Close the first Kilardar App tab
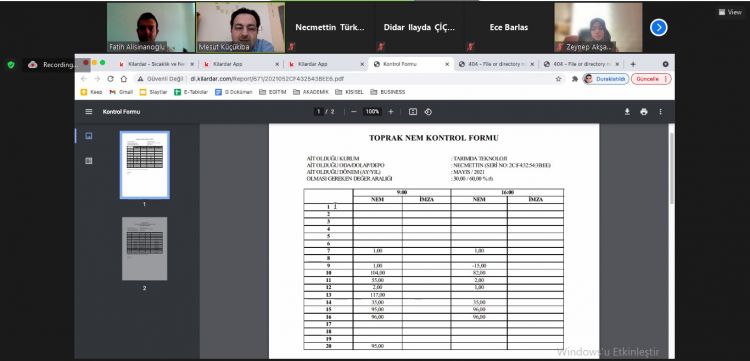The image size is (750, 361). (x=277, y=64)
